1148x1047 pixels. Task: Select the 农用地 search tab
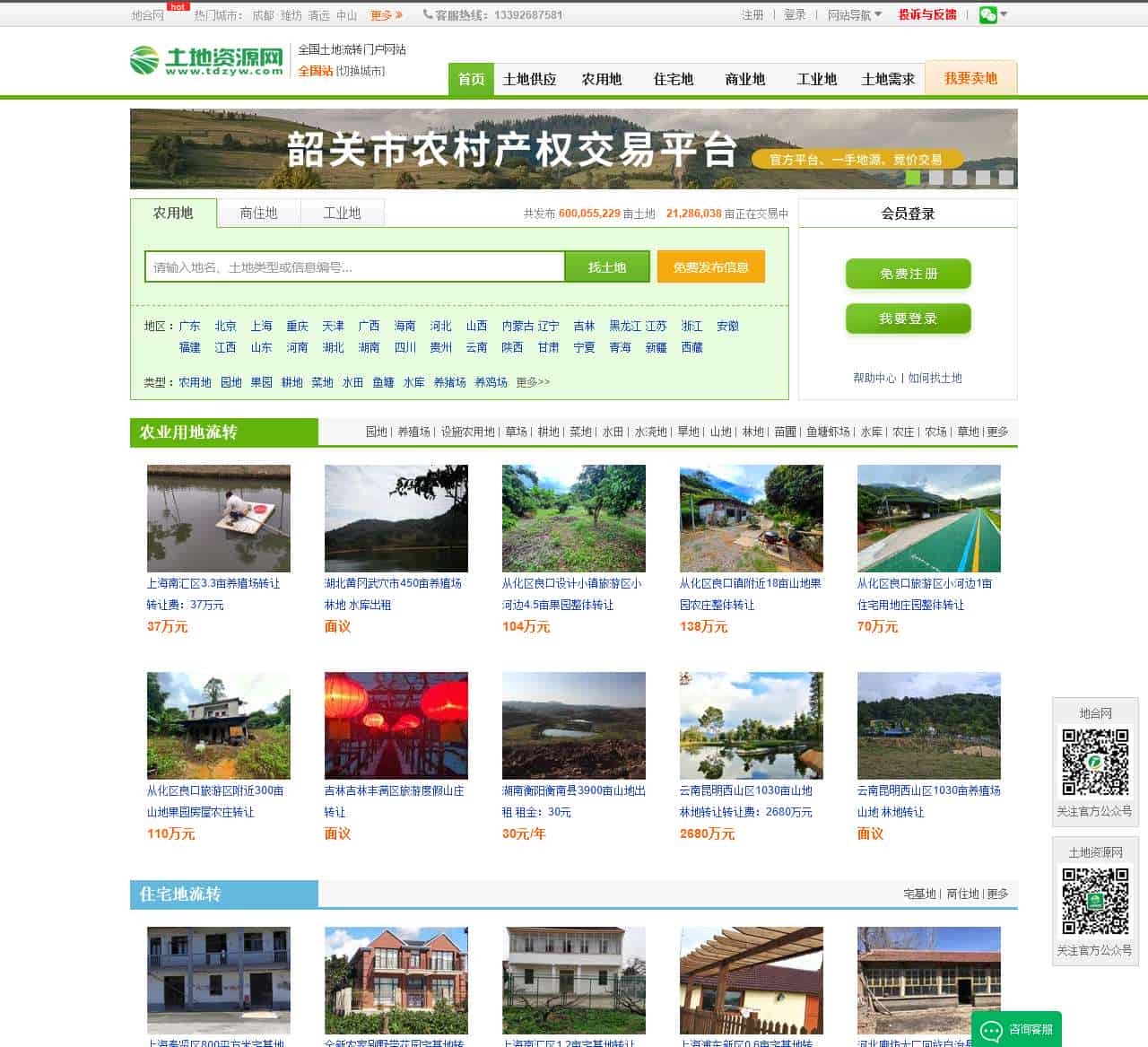(x=173, y=213)
